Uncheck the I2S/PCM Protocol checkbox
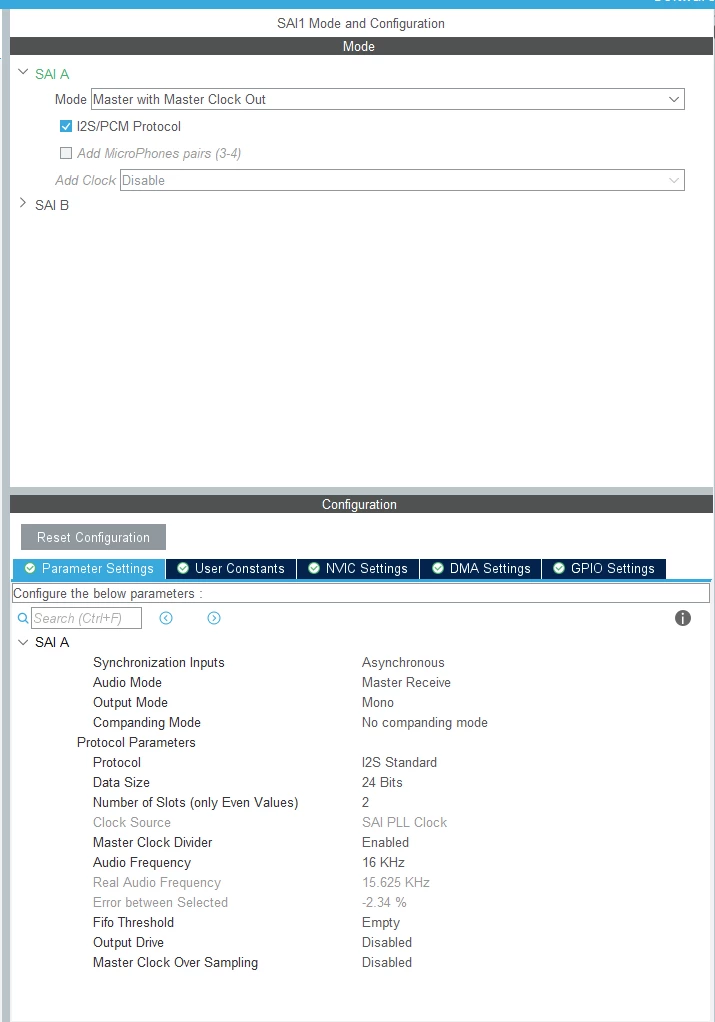This screenshot has height=1022, width=715. point(66,126)
